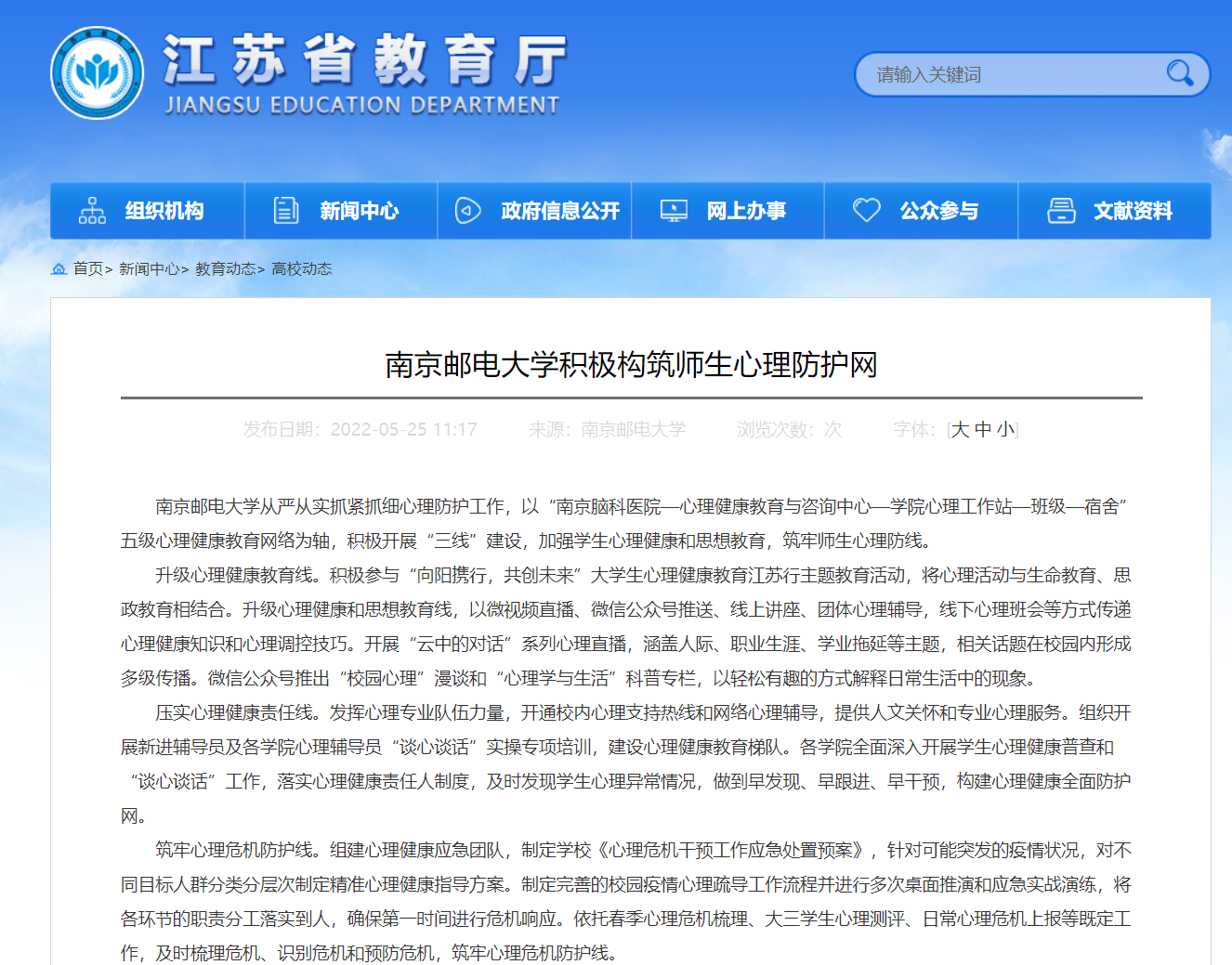The height and width of the screenshot is (965, 1232).
Task: Click the breadcrumb home icon
Action: (59, 268)
